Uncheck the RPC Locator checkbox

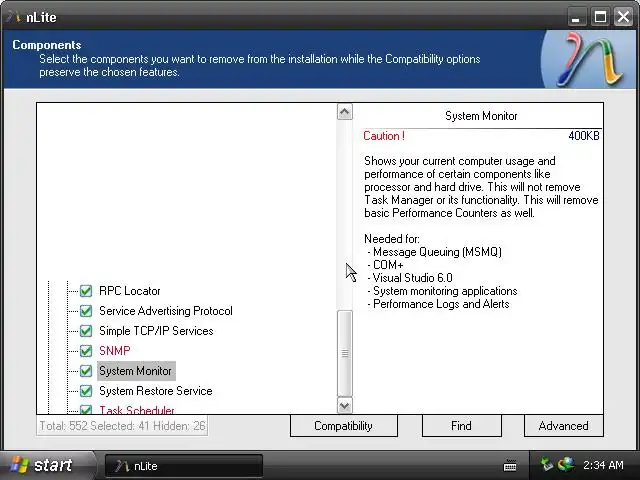[86, 291]
